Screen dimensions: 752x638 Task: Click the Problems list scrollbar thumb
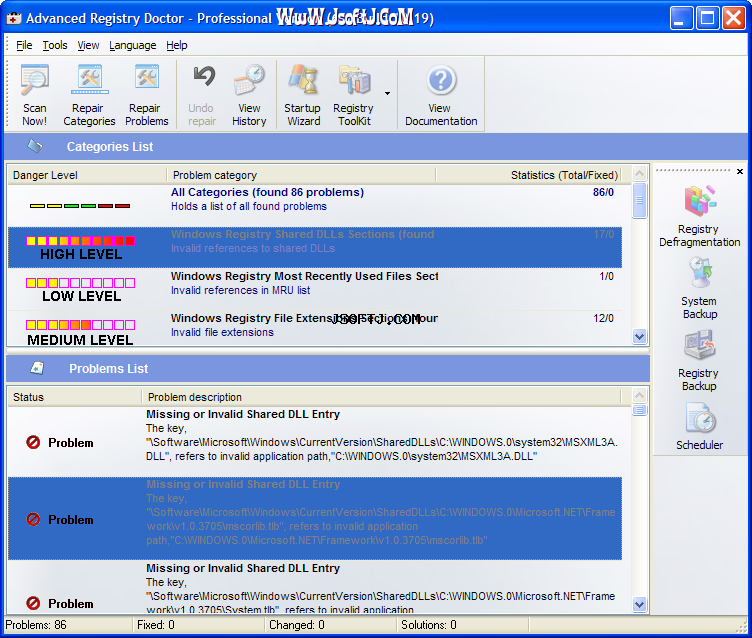(639, 410)
